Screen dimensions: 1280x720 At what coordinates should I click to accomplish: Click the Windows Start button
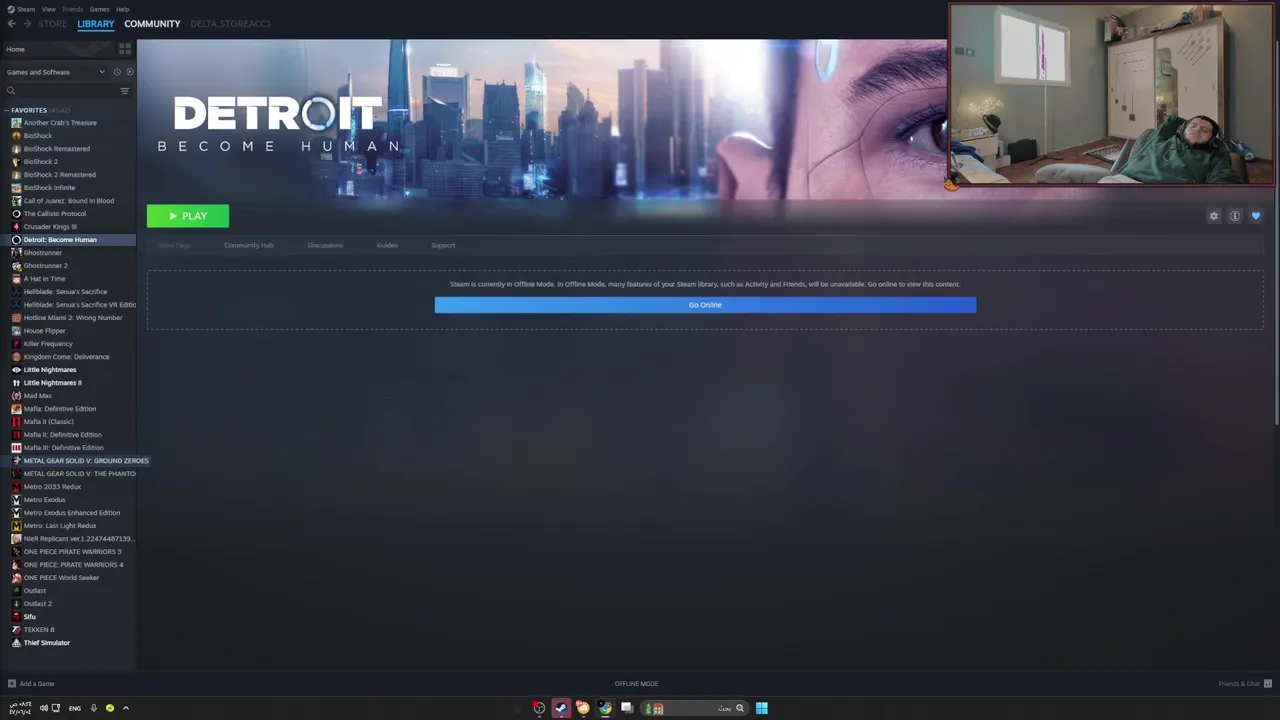tap(762, 708)
